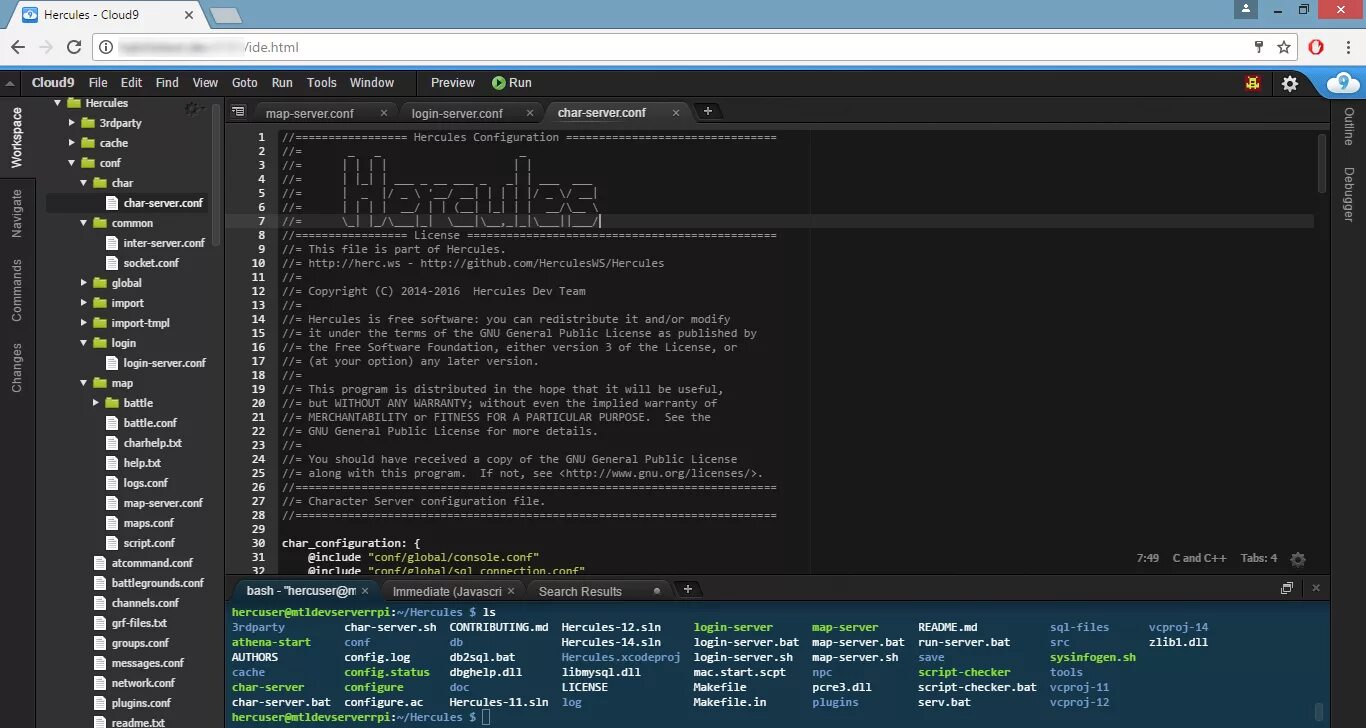Open socket.conf in the file tree
This screenshot has height=728, width=1366.
coord(151,263)
